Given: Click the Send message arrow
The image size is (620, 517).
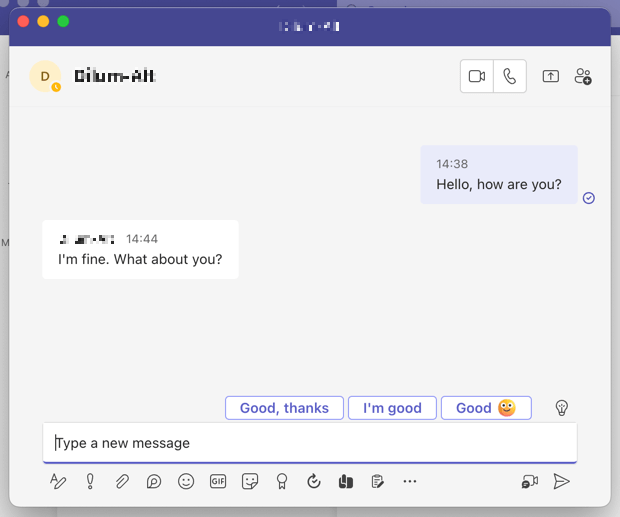Looking at the screenshot, I should pos(562,481).
